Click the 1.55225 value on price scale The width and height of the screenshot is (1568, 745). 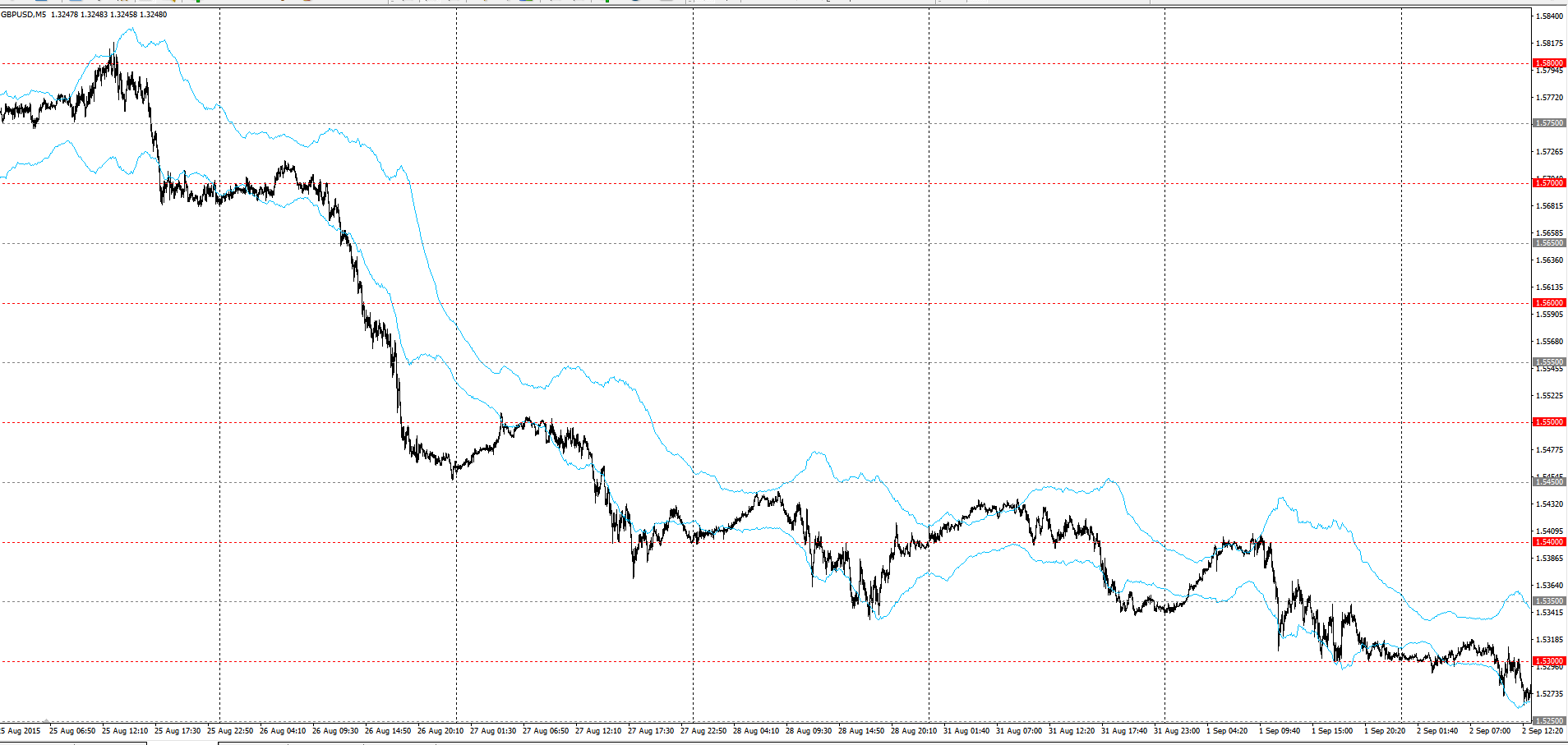click(x=1550, y=396)
